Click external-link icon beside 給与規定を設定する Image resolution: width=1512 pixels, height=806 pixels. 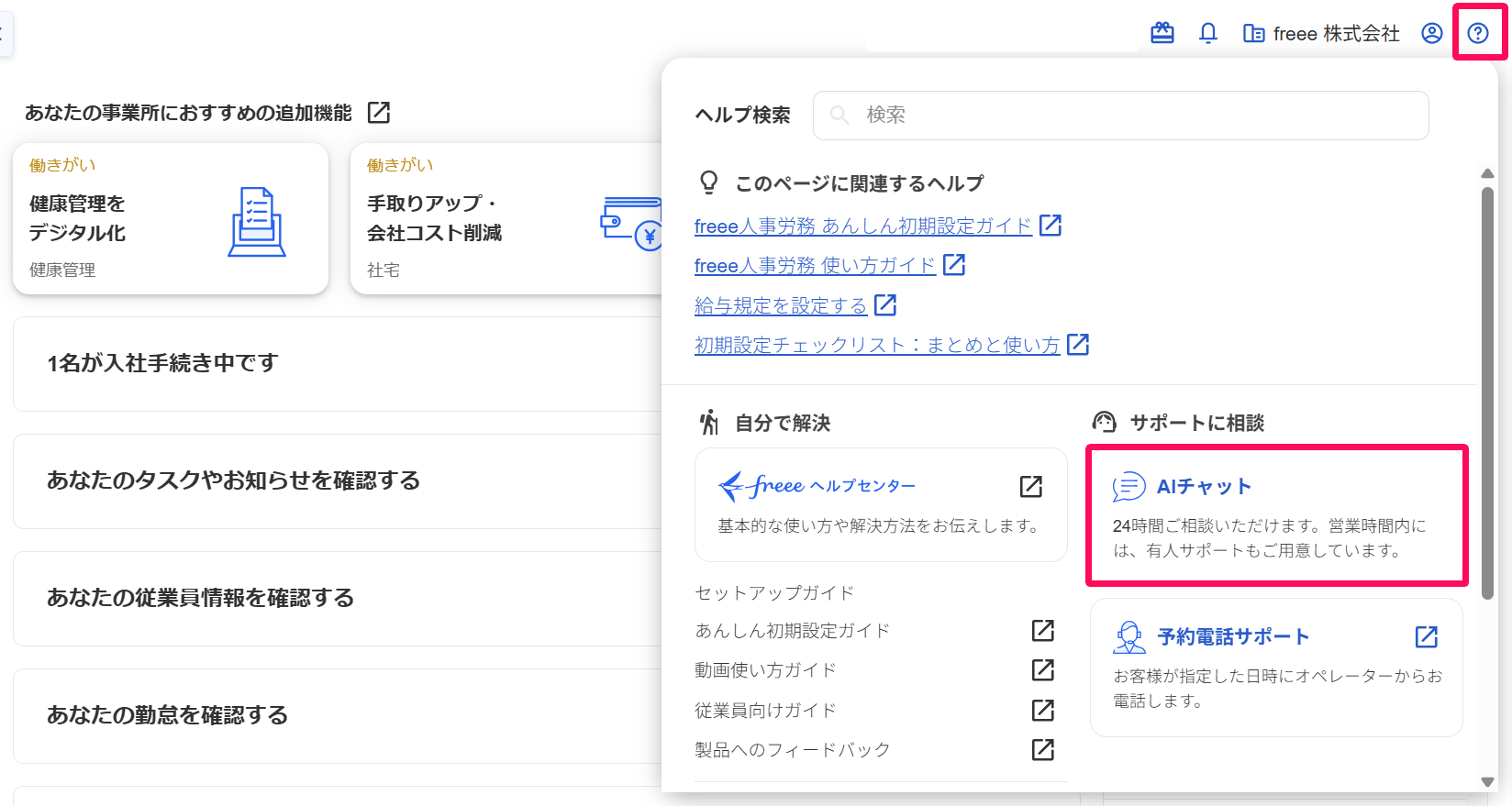click(885, 304)
